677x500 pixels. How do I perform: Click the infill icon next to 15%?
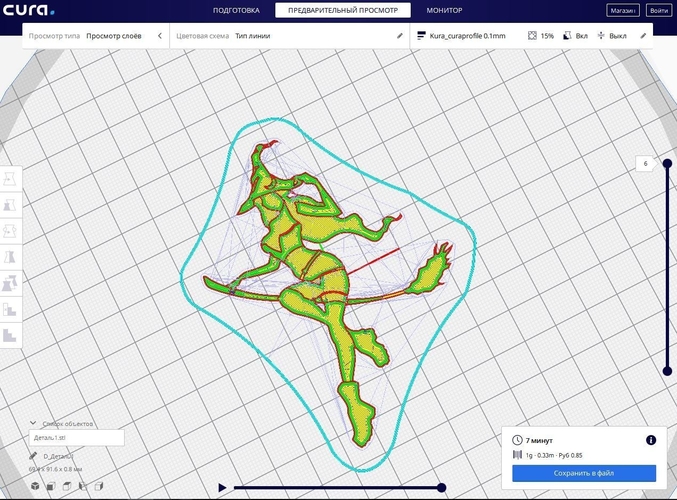tap(532, 36)
